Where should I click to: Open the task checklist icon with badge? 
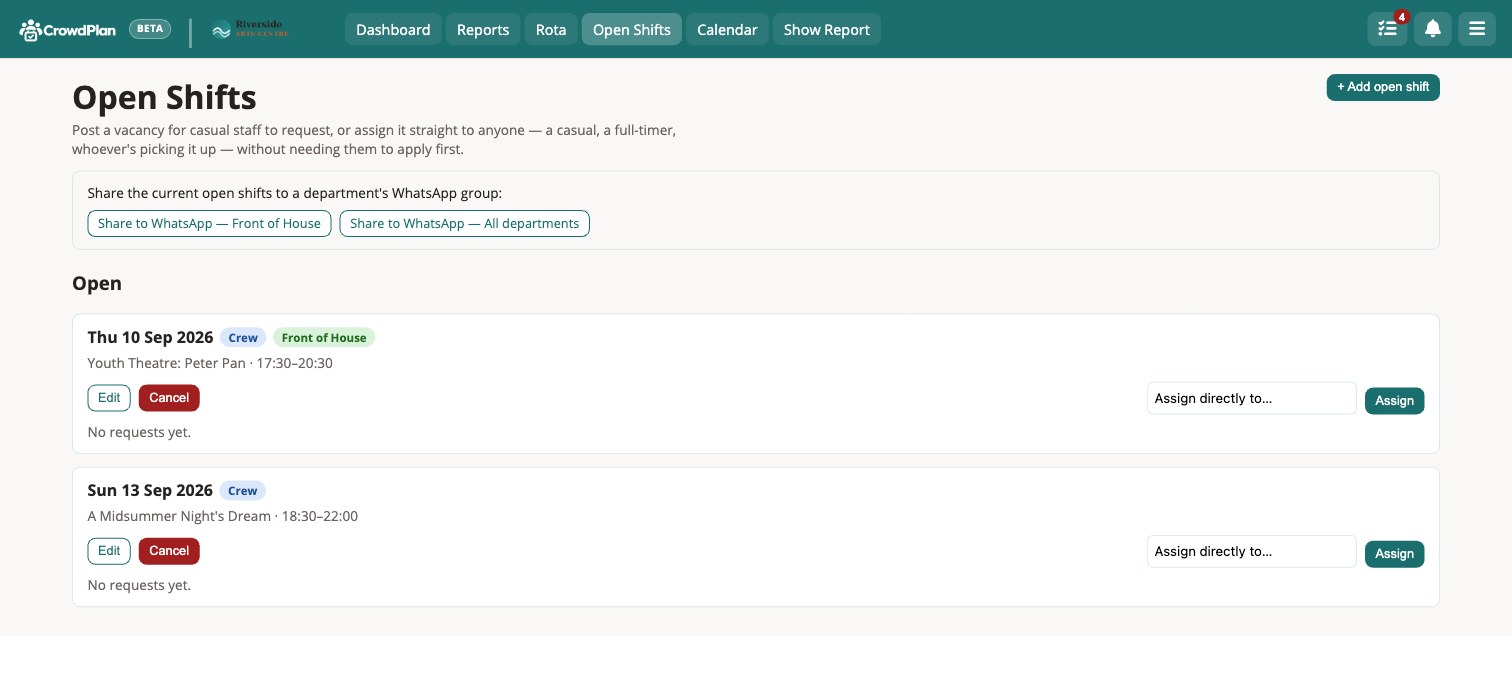tap(1387, 29)
